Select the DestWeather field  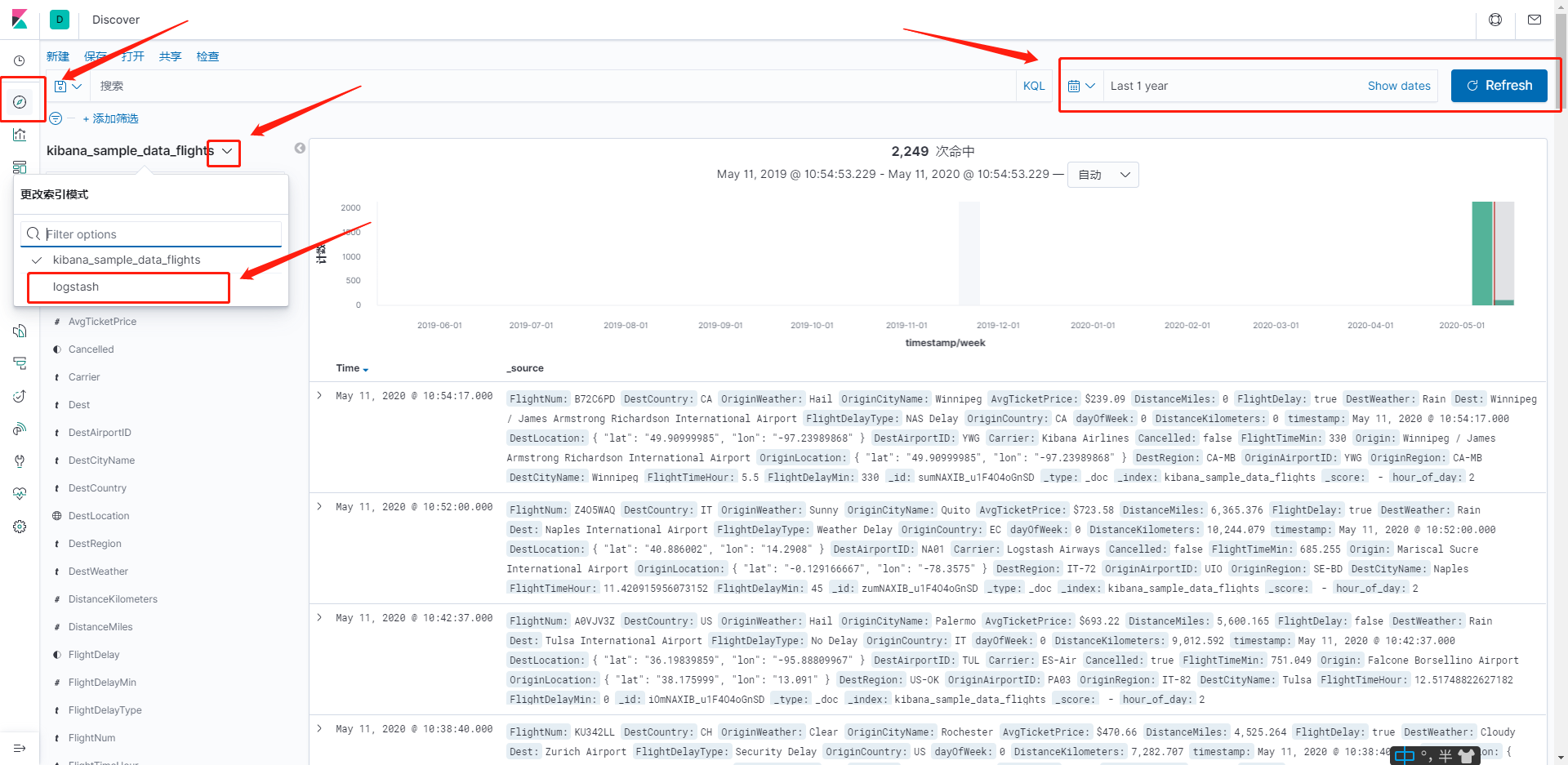click(98, 572)
